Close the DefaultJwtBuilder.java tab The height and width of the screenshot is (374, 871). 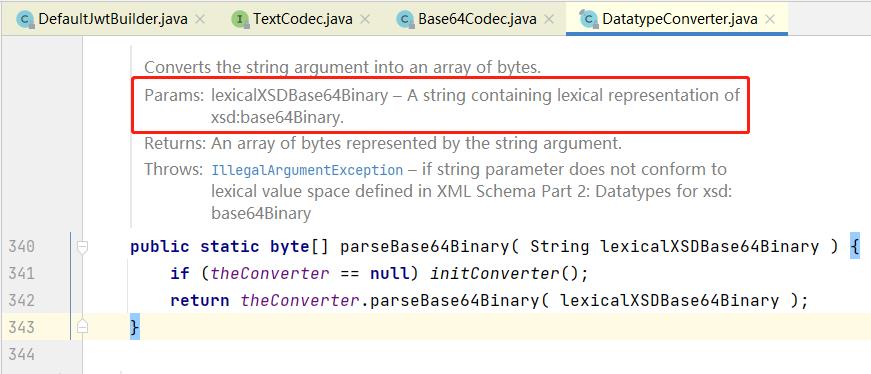200,19
